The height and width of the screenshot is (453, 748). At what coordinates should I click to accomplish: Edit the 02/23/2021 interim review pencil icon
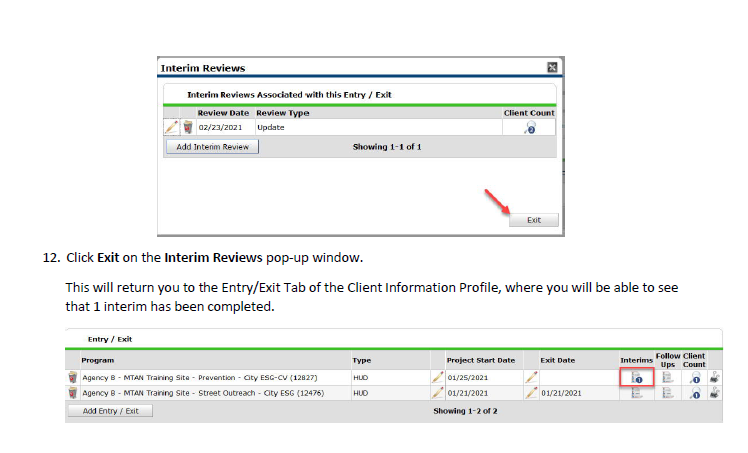[x=171, y=128]
